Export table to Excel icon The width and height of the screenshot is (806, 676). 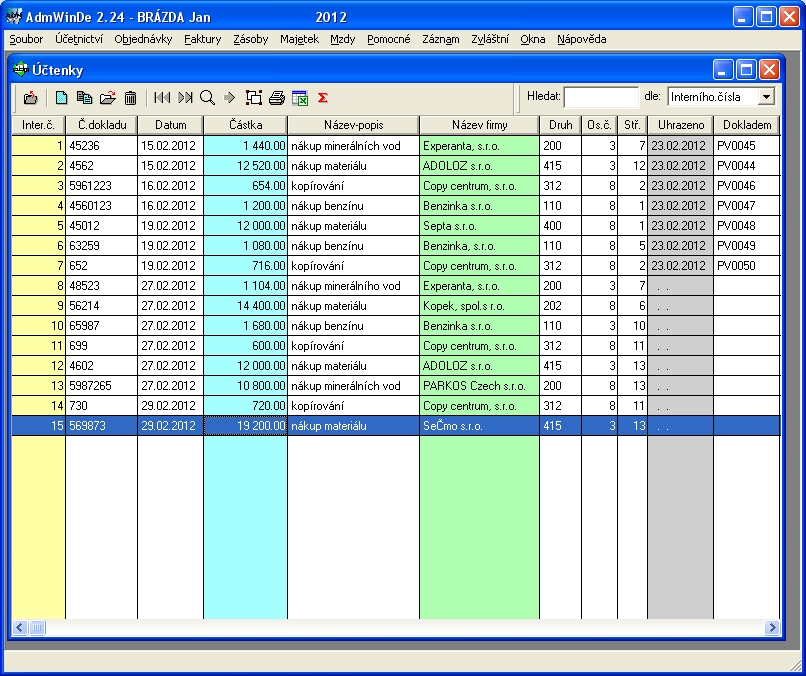click(x=300, y=98)
